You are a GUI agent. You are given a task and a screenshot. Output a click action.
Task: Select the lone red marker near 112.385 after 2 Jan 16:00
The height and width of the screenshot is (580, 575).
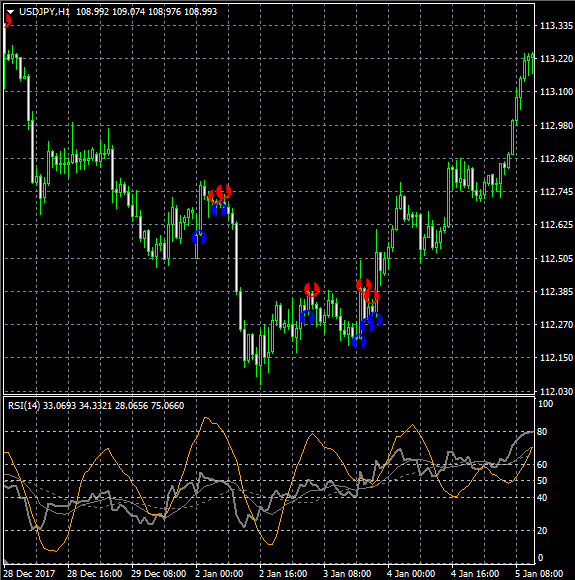click(312, 289)
